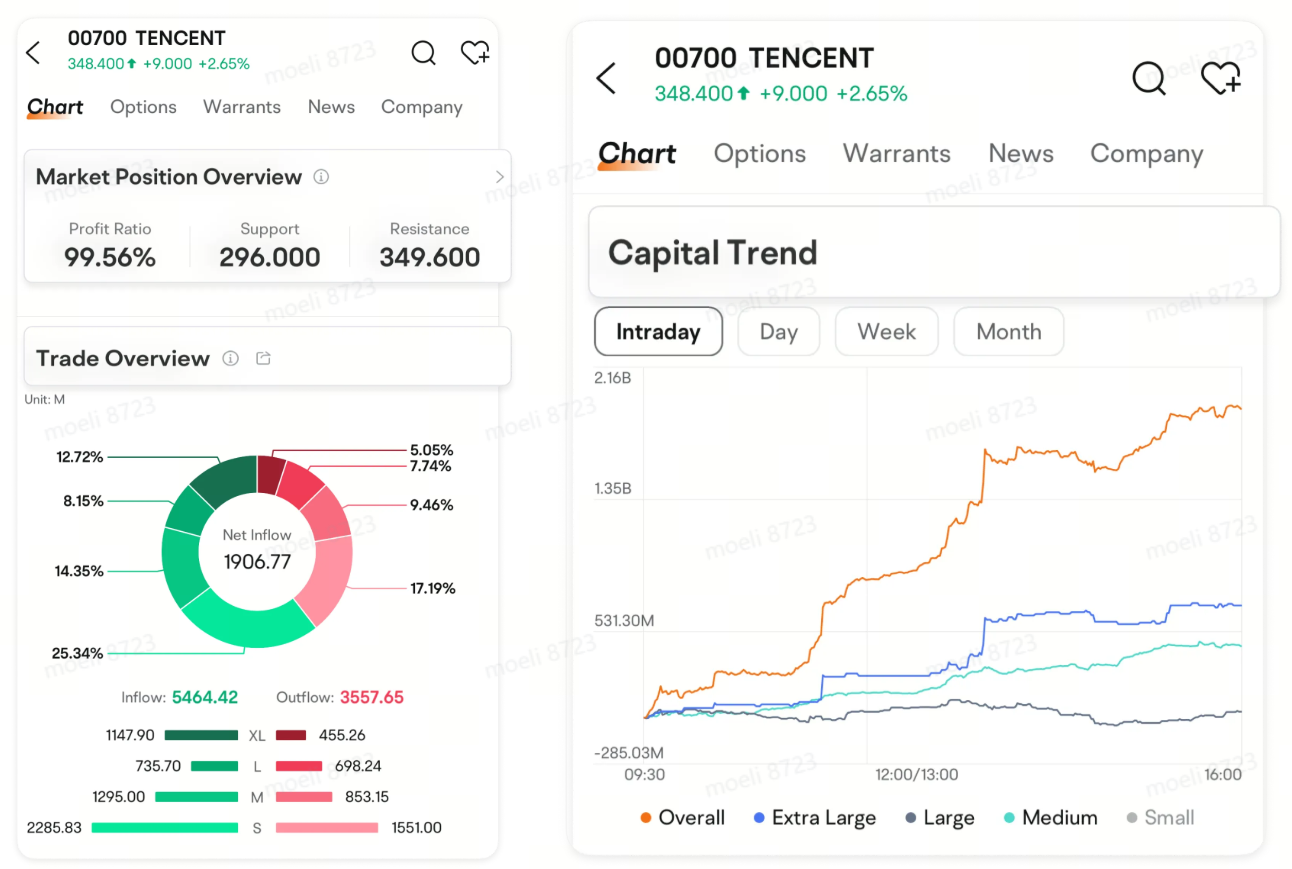Share the Trade Overview chart
The width and height of the screenshot is (1292, 869).
click(263, 358)
